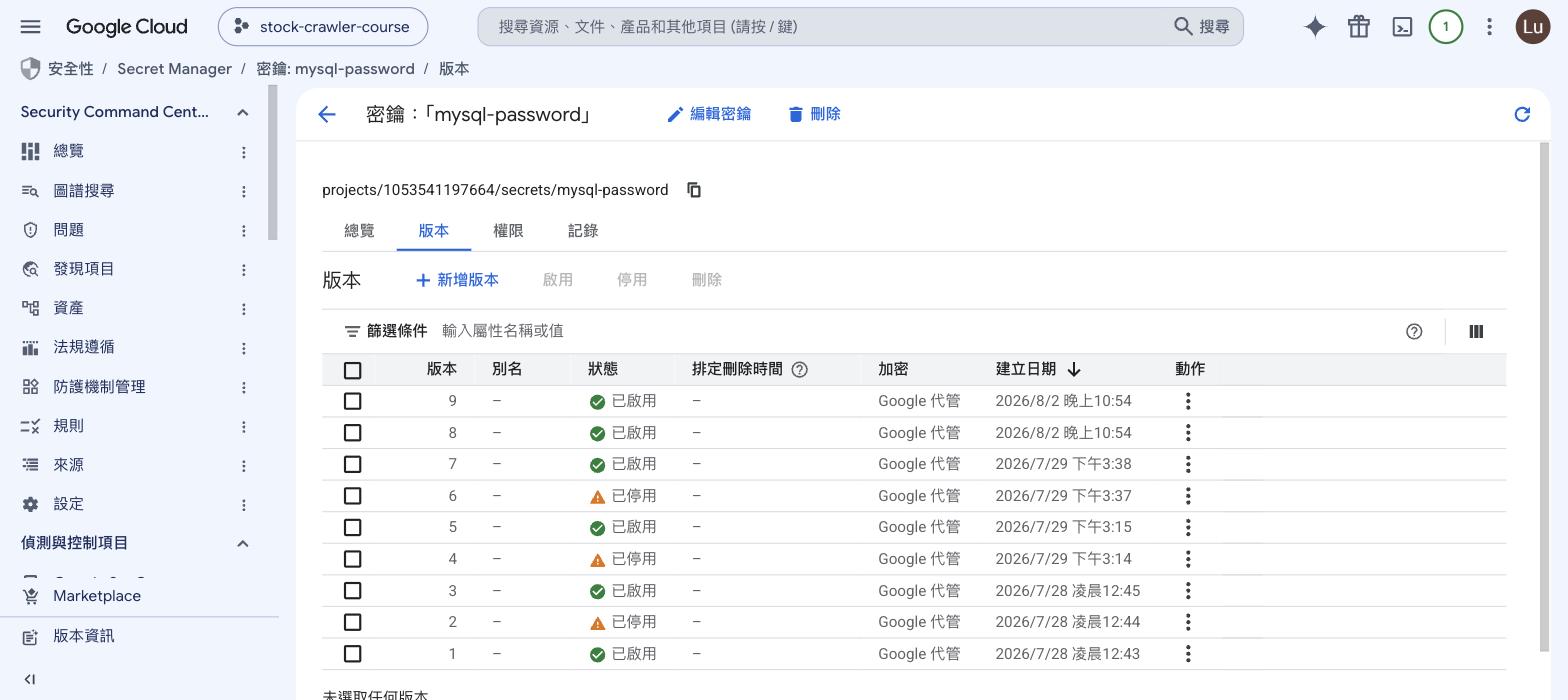
Task: Open the stock-crawler-course project picker
Action: tap(323, 27)
